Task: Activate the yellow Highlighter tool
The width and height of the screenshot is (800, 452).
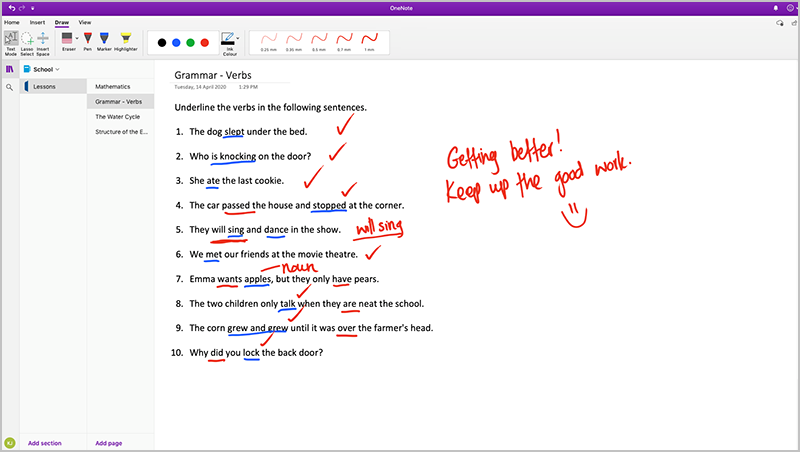Action: click(x=126, y=42)
